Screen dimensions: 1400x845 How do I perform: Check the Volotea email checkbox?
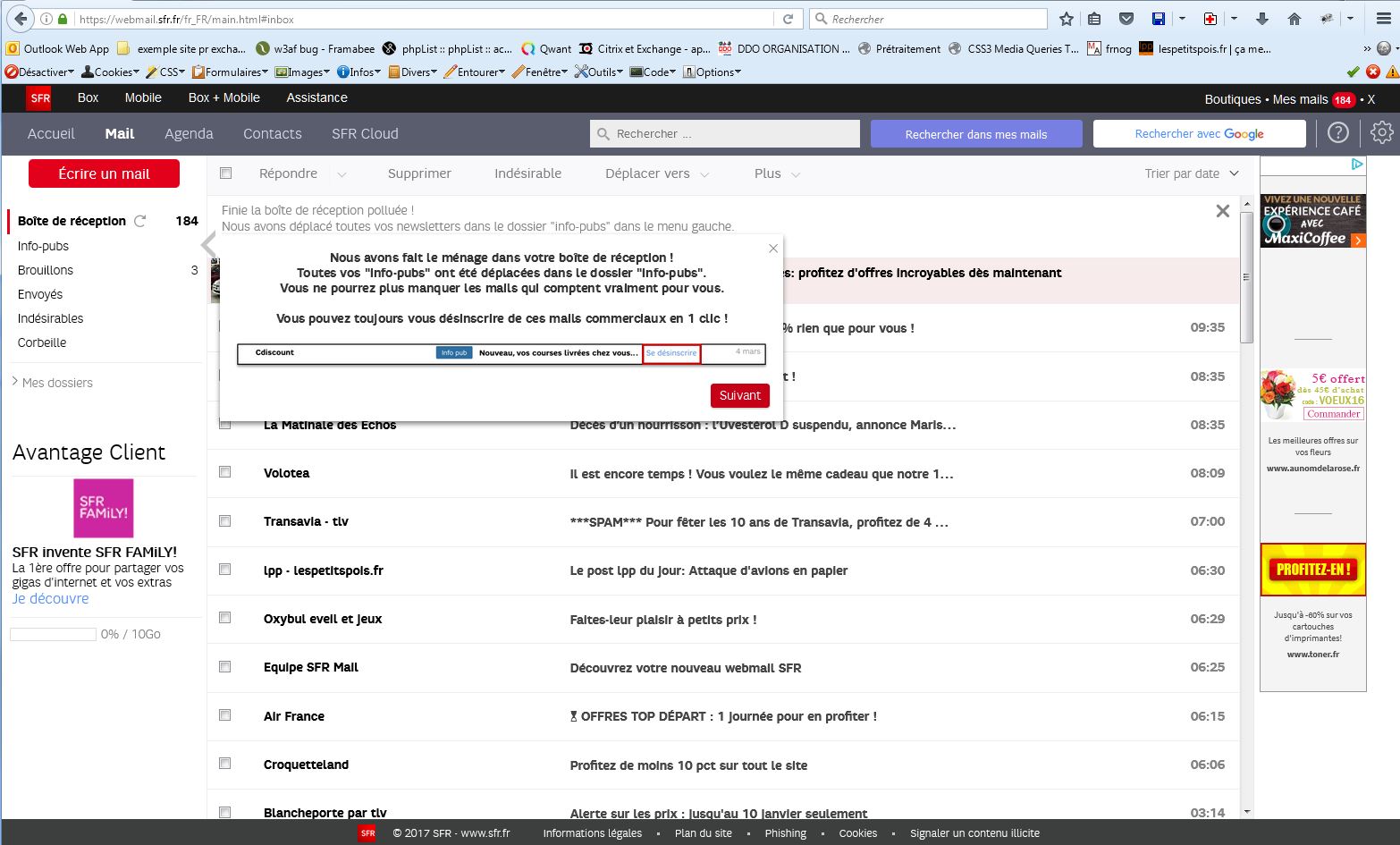pyautogui.click(x=225, y=472)
